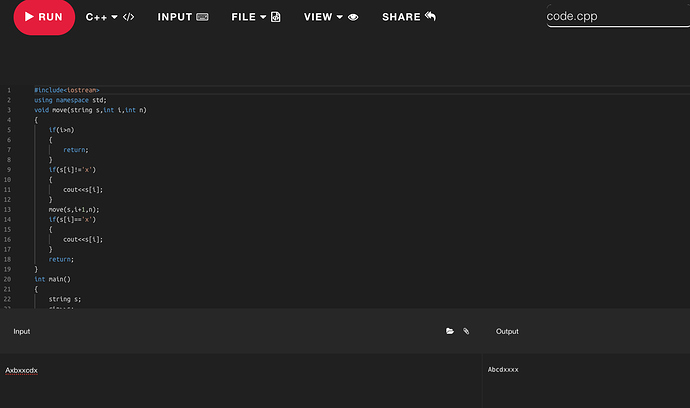Click the play triangle icon in RUN
This screenshot has height=408, width=690.
pyautogui.click(x=29, y=17)
